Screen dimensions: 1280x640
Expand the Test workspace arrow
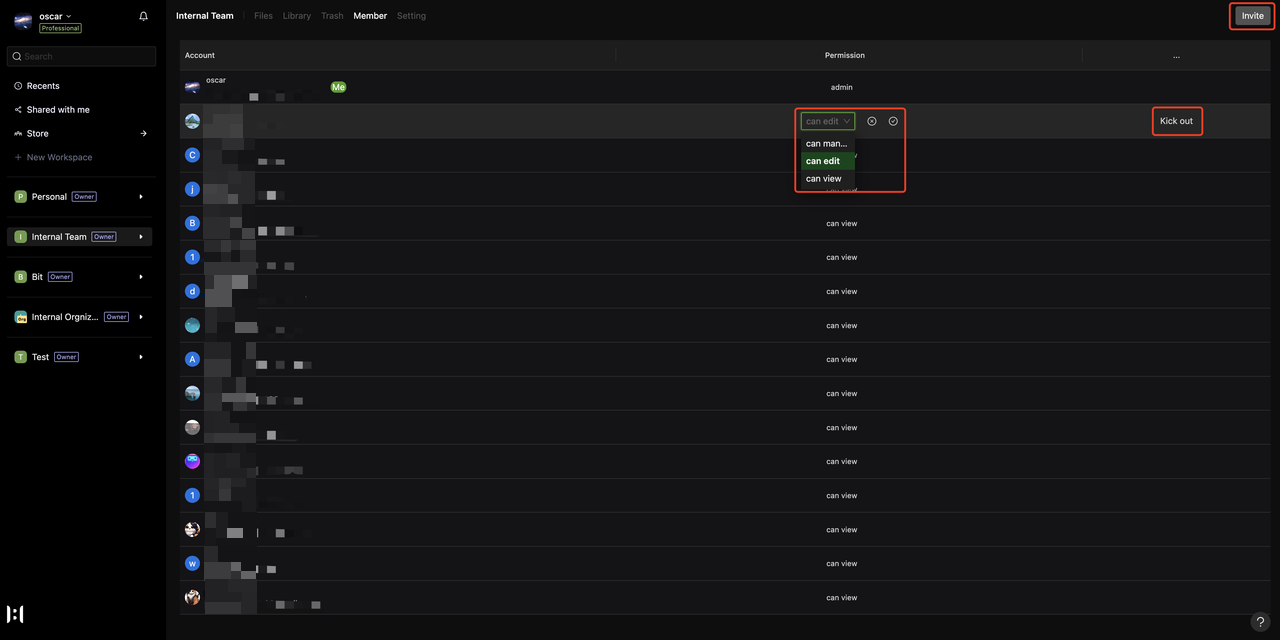click(x=141, y=357)
